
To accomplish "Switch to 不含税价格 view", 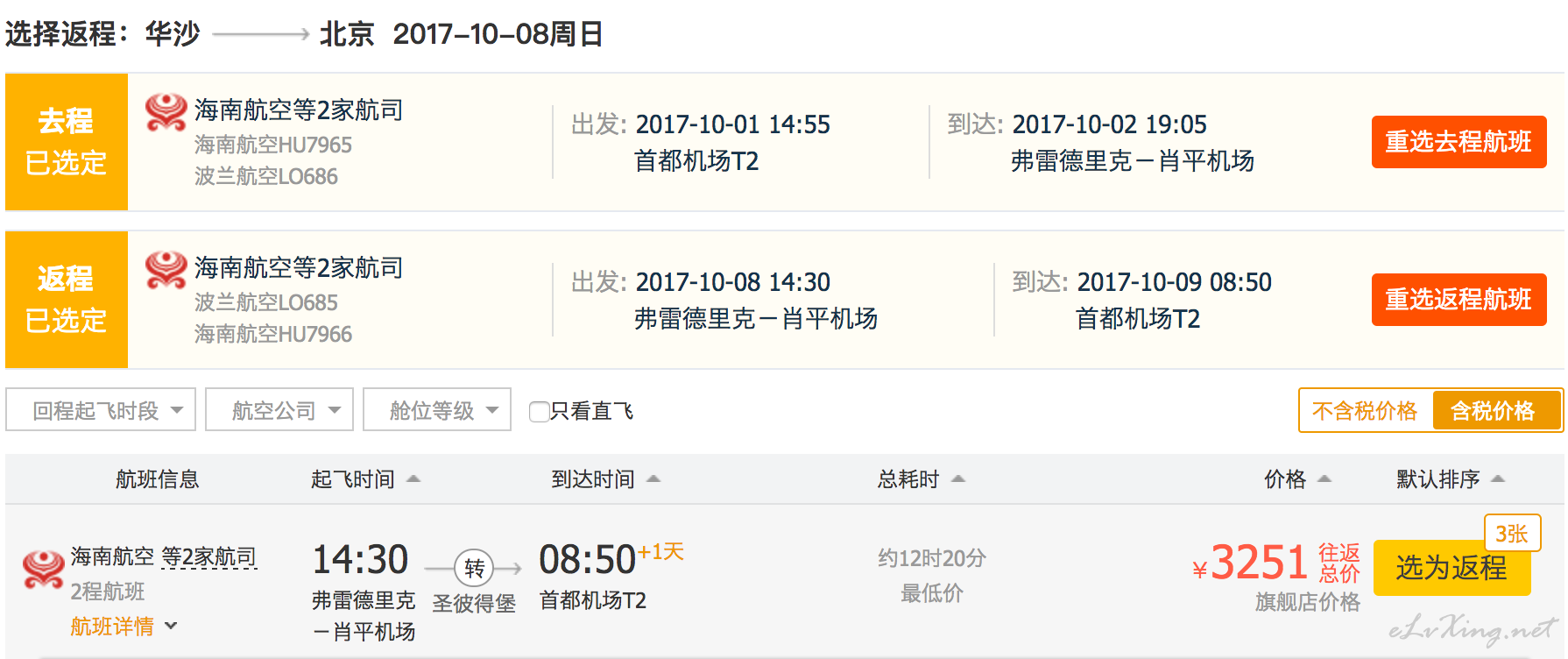I will click(1365, 410).
